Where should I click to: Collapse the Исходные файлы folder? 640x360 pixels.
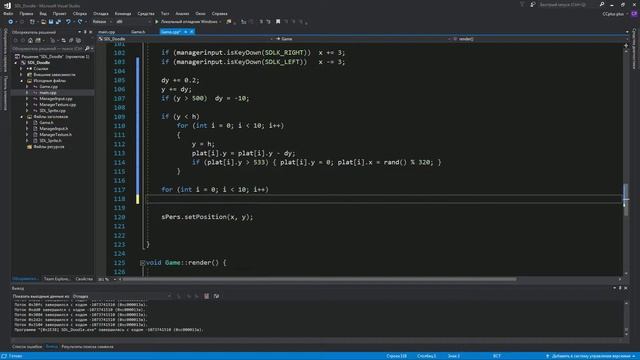tap(22, 81)
